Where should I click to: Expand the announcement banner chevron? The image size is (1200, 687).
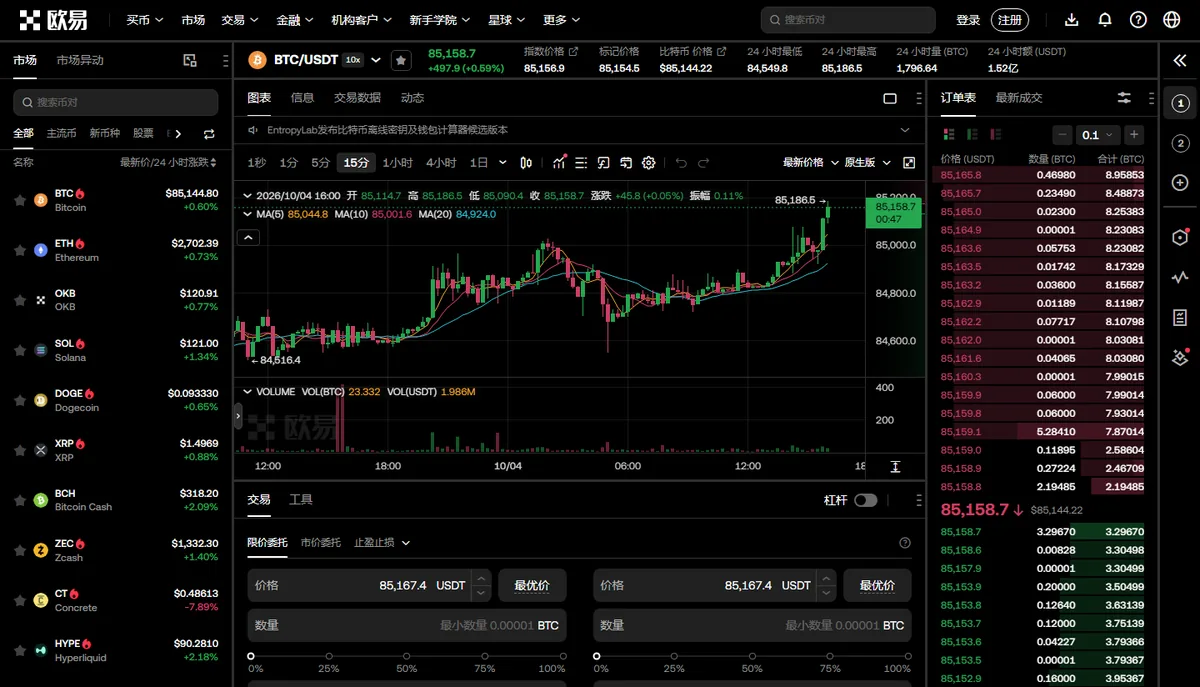coord(905,130)
